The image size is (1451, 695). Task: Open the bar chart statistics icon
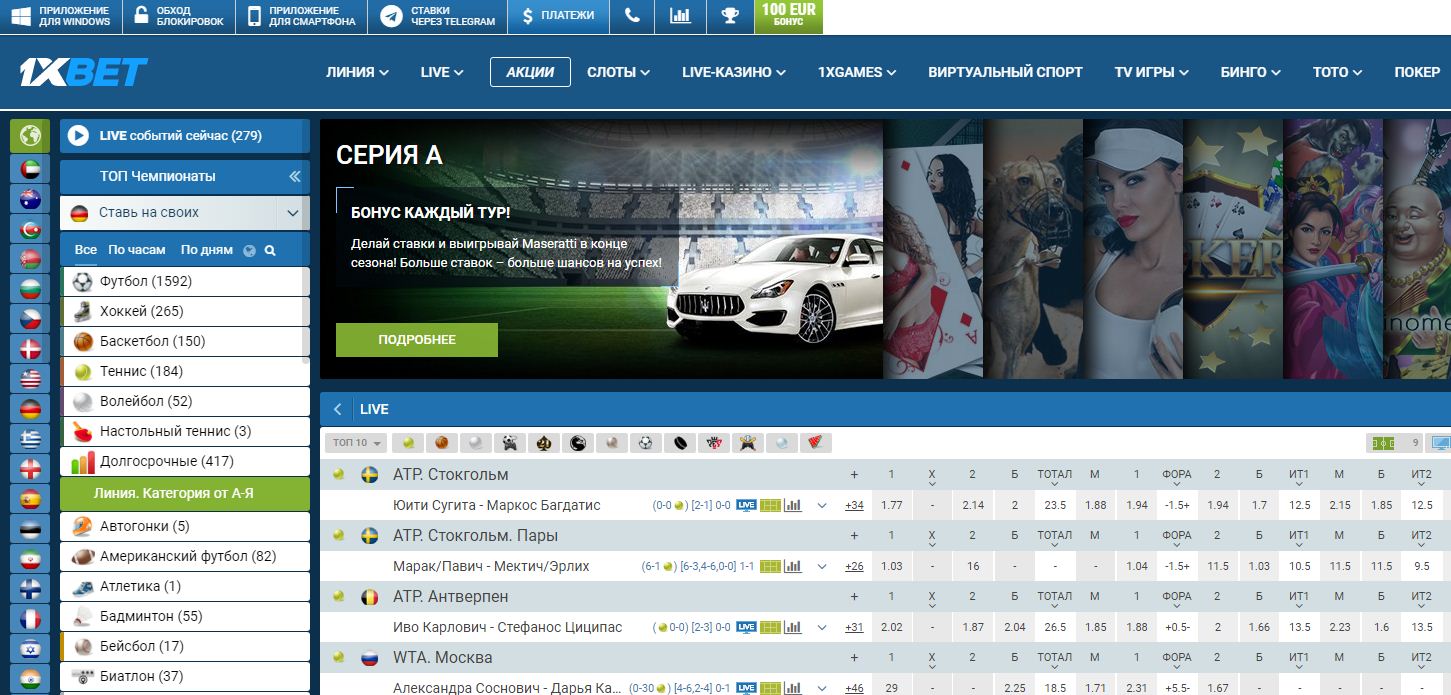[680, 16]
